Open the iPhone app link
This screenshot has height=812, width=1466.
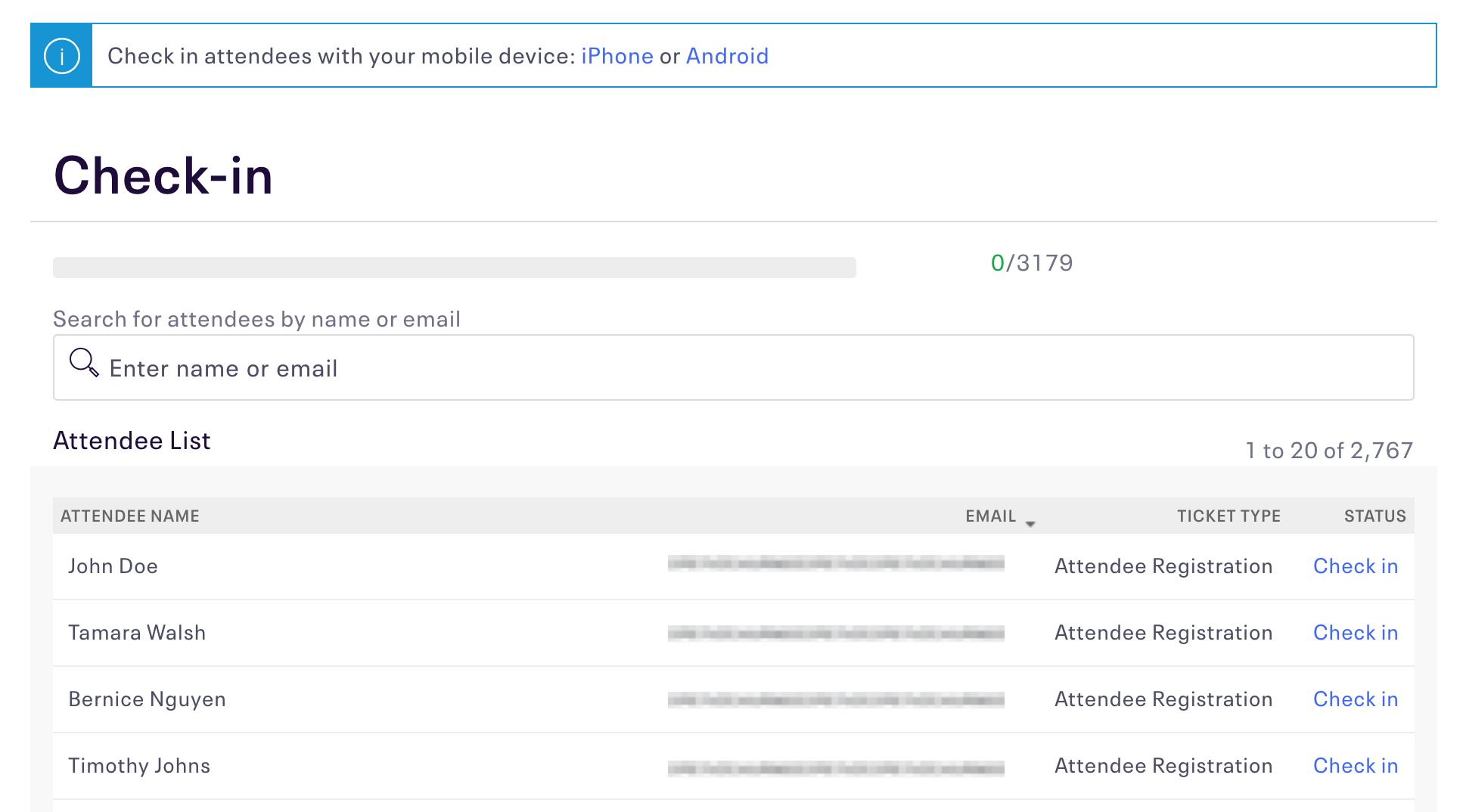pos(617,56)
